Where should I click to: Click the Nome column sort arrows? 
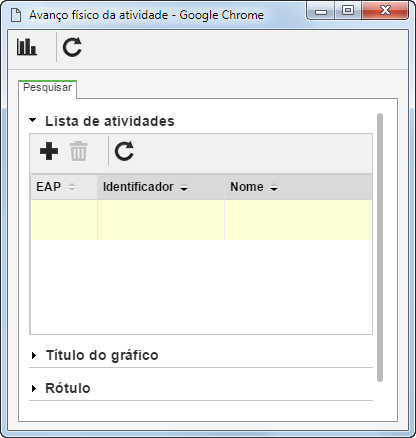point(274,188)
